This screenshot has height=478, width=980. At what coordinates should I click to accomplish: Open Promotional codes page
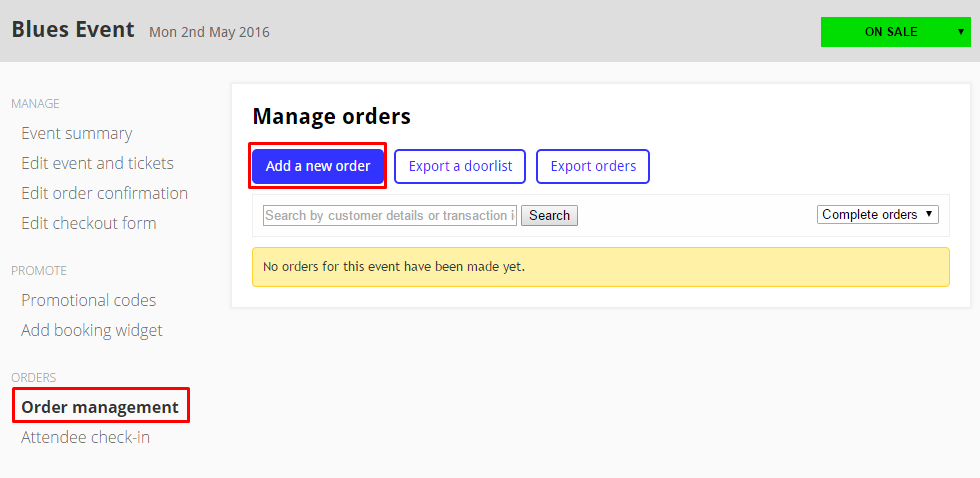tap(89, 301)
